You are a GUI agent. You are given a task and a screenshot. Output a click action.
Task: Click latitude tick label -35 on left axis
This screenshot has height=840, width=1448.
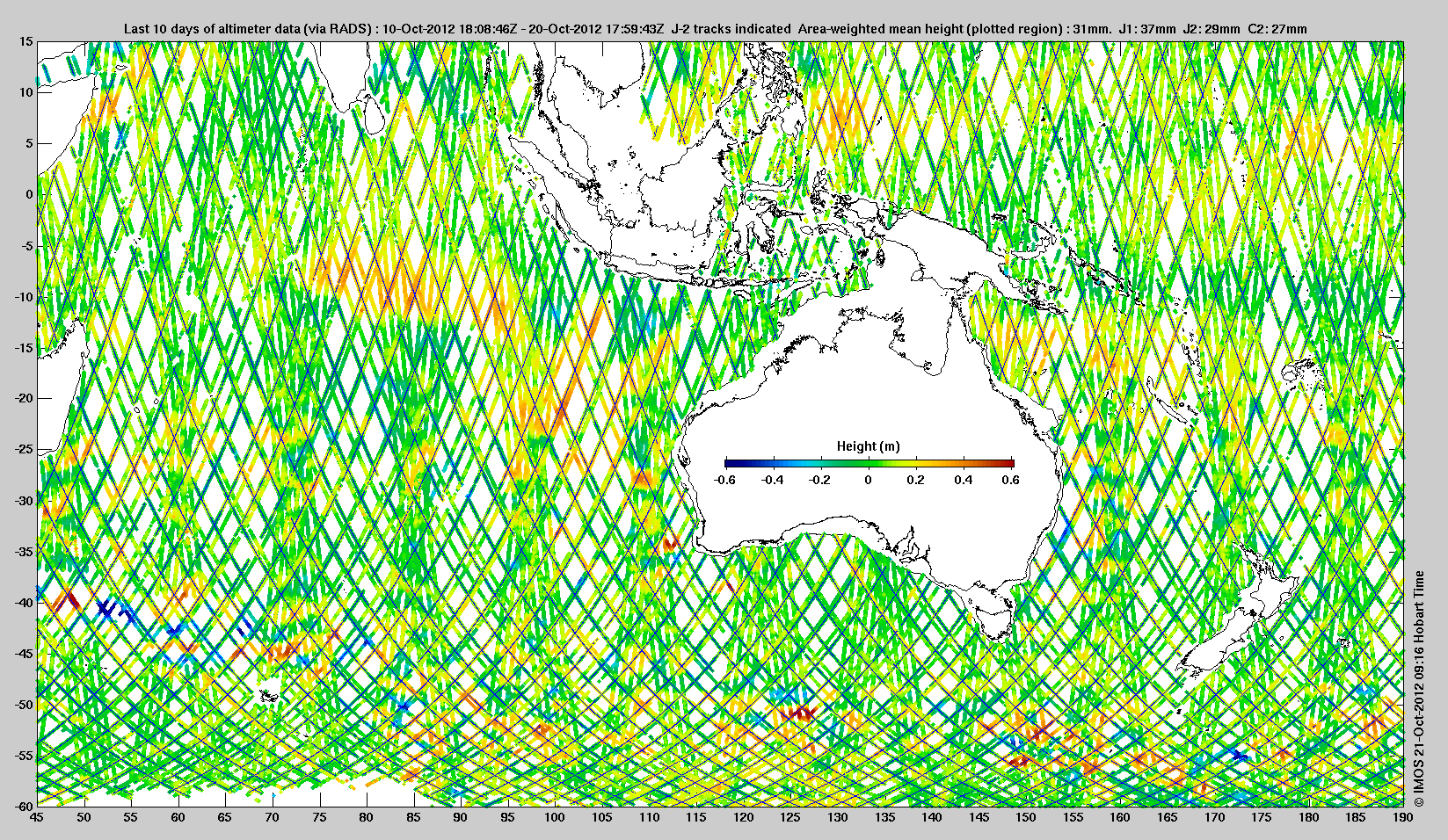(x=24, y=551)
